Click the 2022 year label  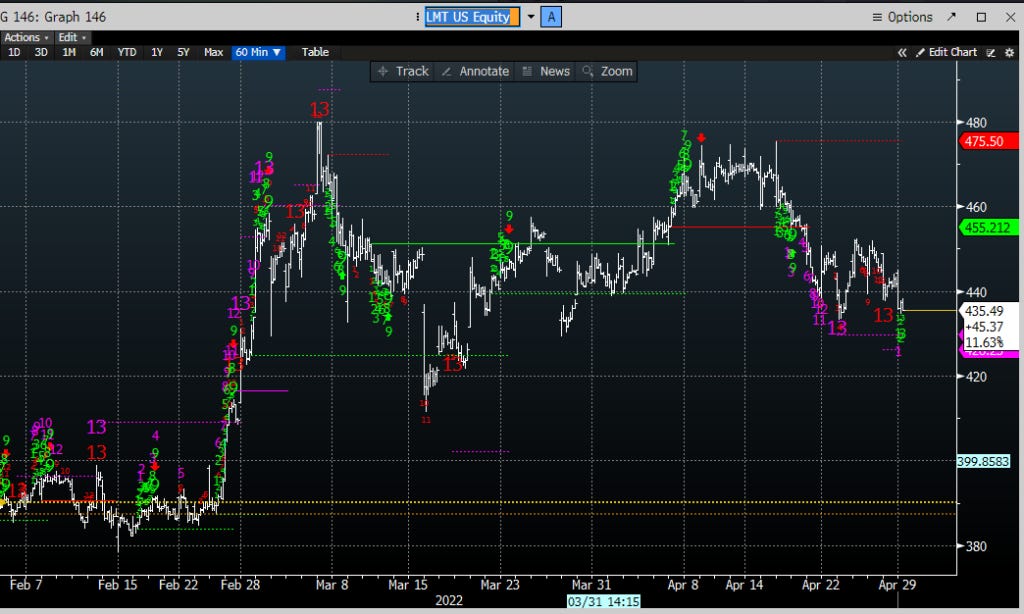tap(449, 601)
